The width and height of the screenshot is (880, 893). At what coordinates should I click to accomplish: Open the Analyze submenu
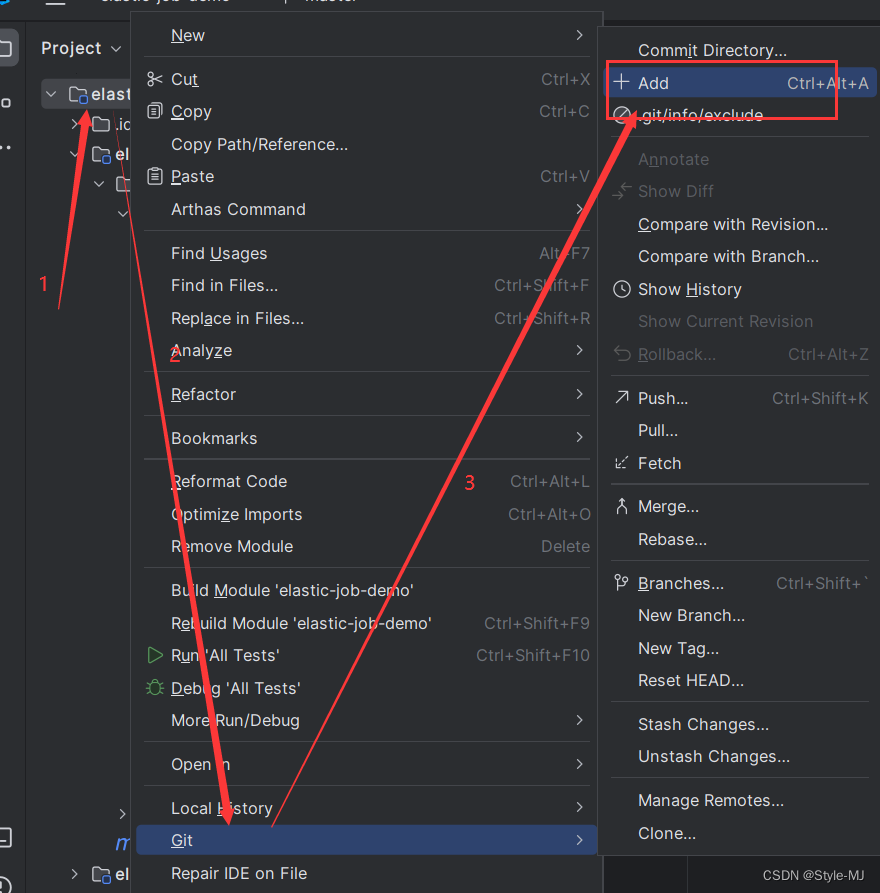point(367,350)
